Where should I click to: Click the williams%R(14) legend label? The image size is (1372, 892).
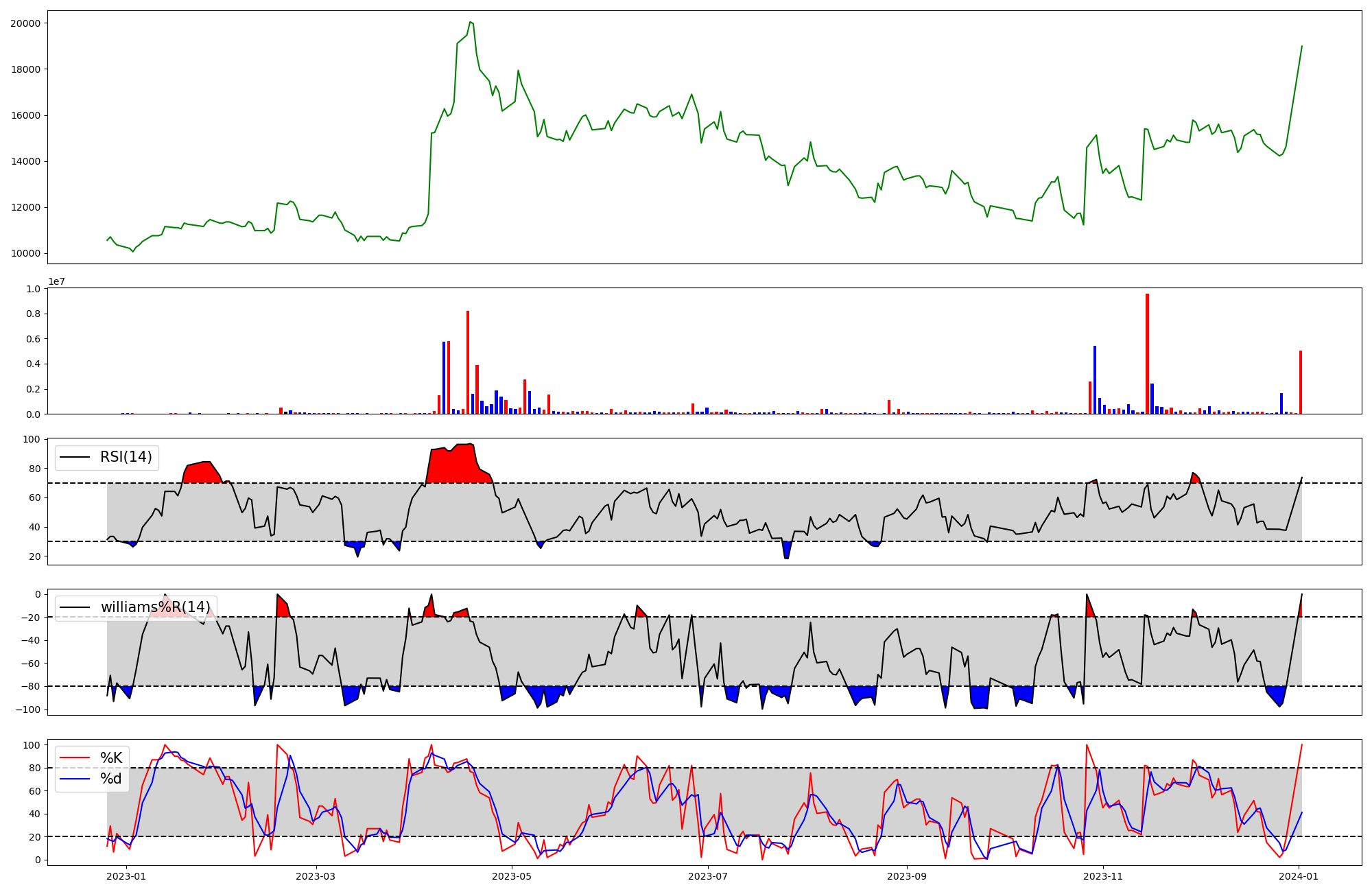coord(155,607)
